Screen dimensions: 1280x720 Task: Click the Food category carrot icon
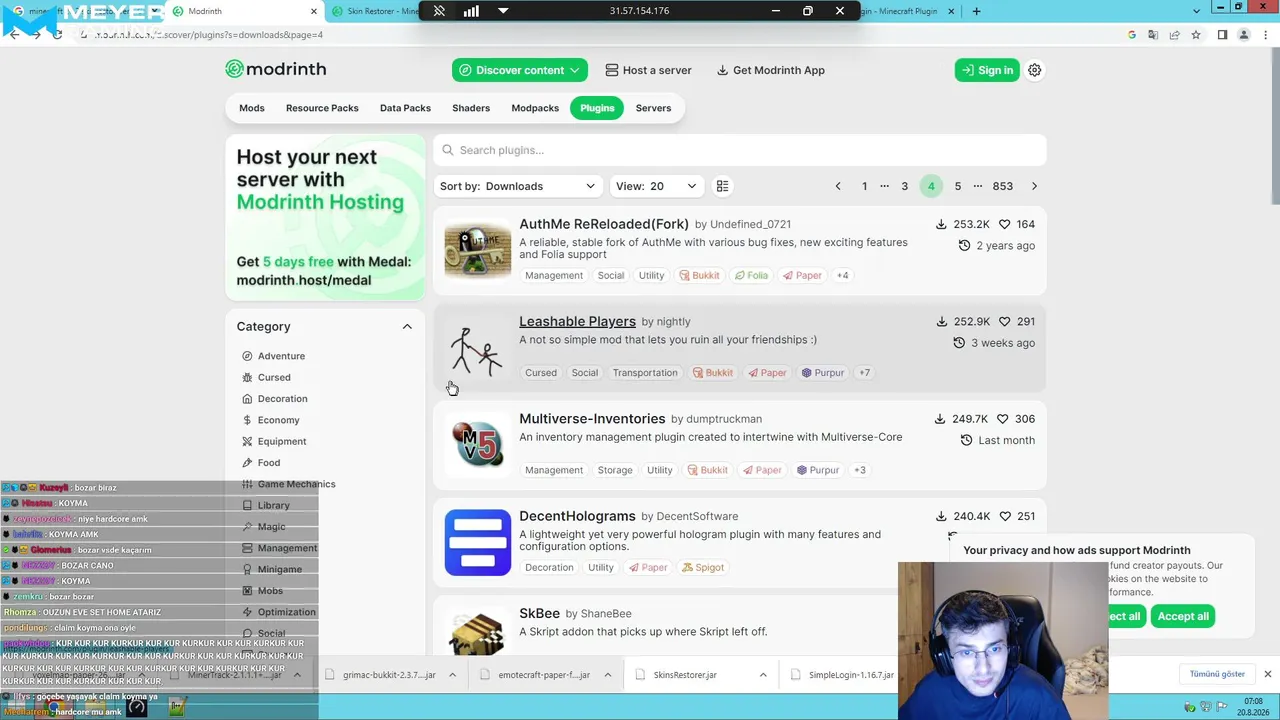(x=247, y=463)
